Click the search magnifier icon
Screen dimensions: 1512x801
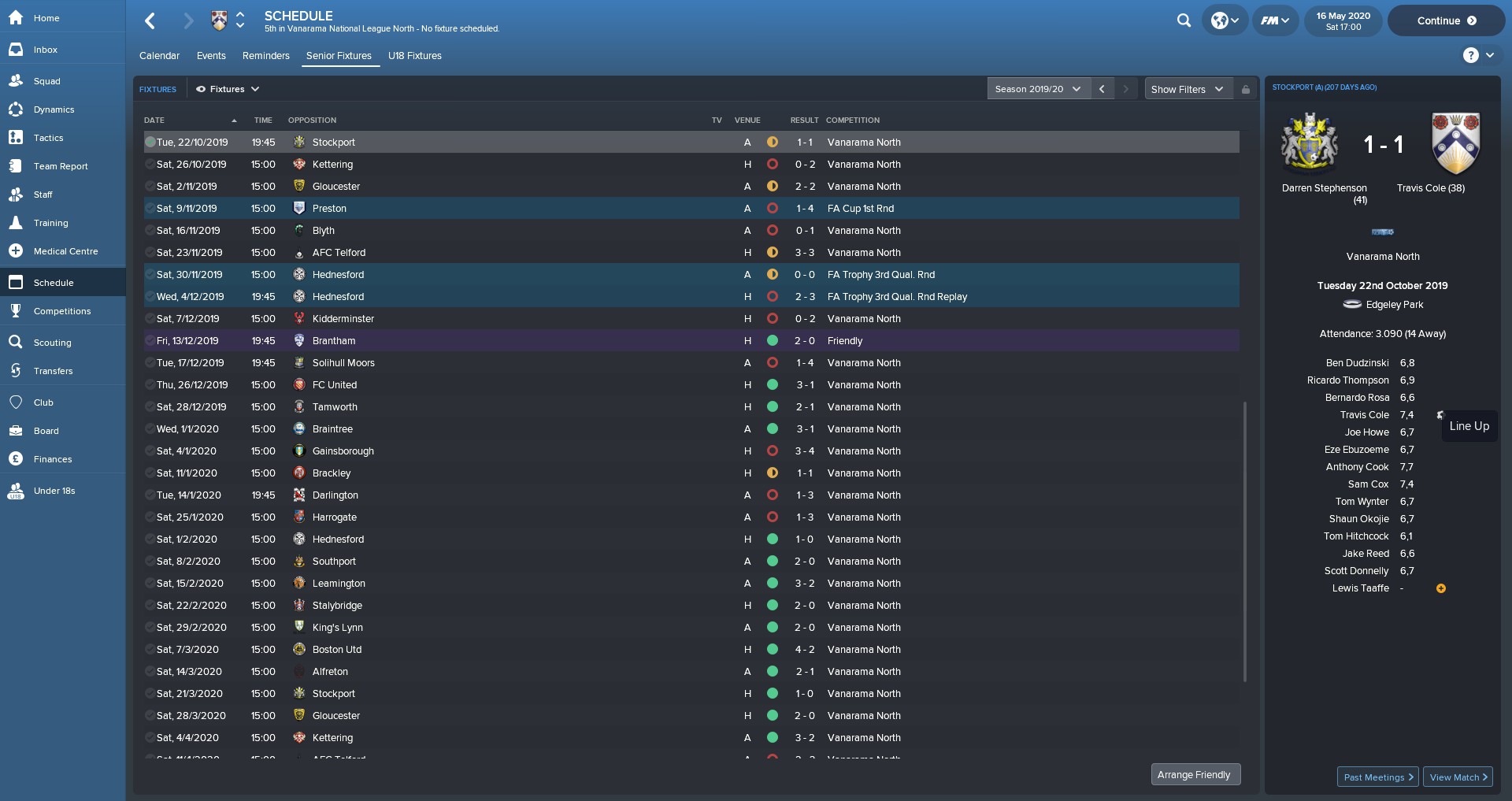(x=1184, y=20)
